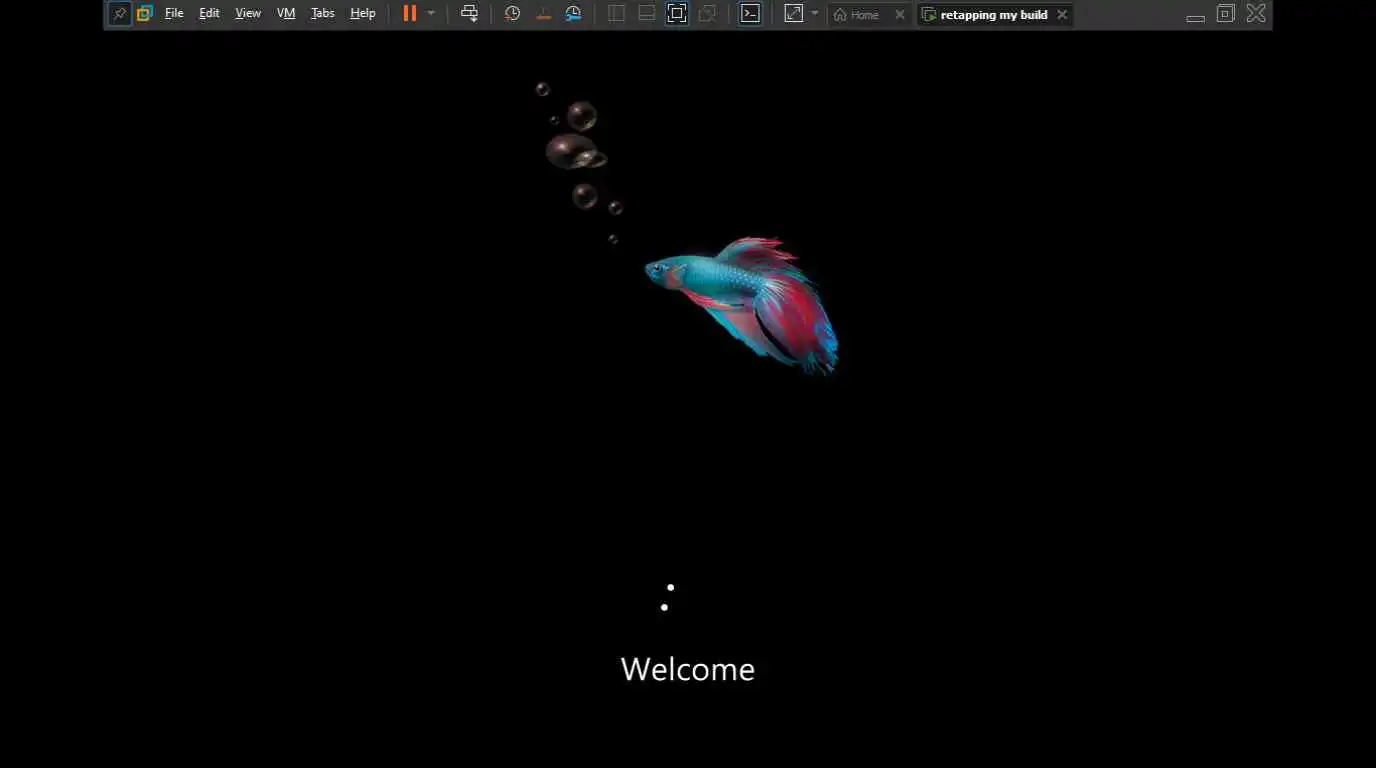Click the stretch guest display icon
1376x768 pixels.
793,14
